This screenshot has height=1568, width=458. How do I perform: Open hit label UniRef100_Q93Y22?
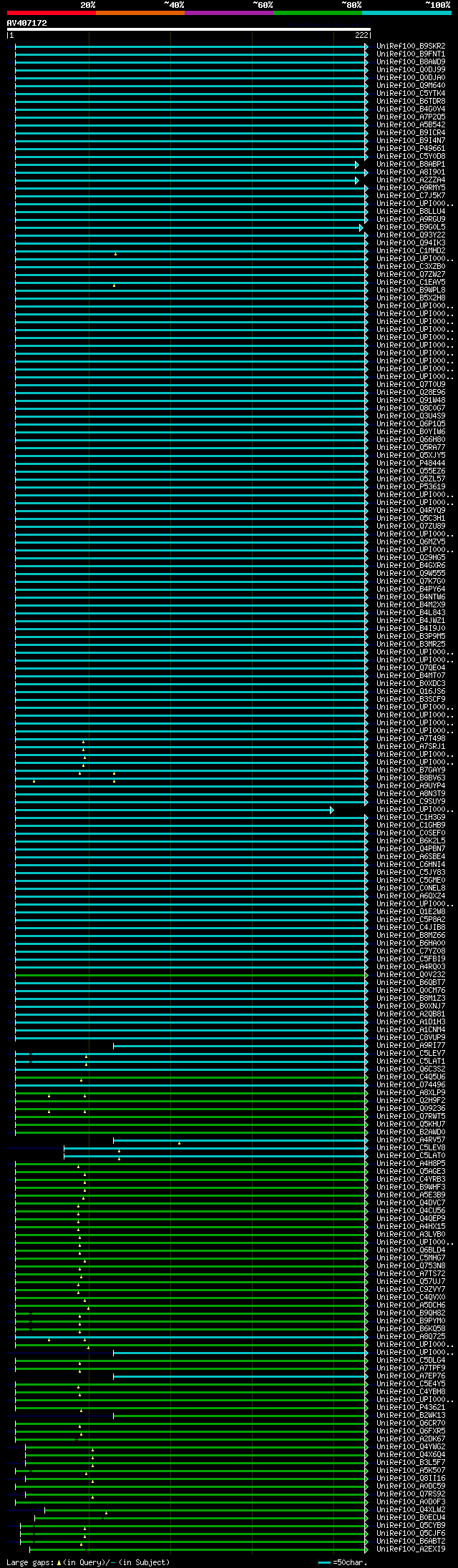click(x=411, y=235)
